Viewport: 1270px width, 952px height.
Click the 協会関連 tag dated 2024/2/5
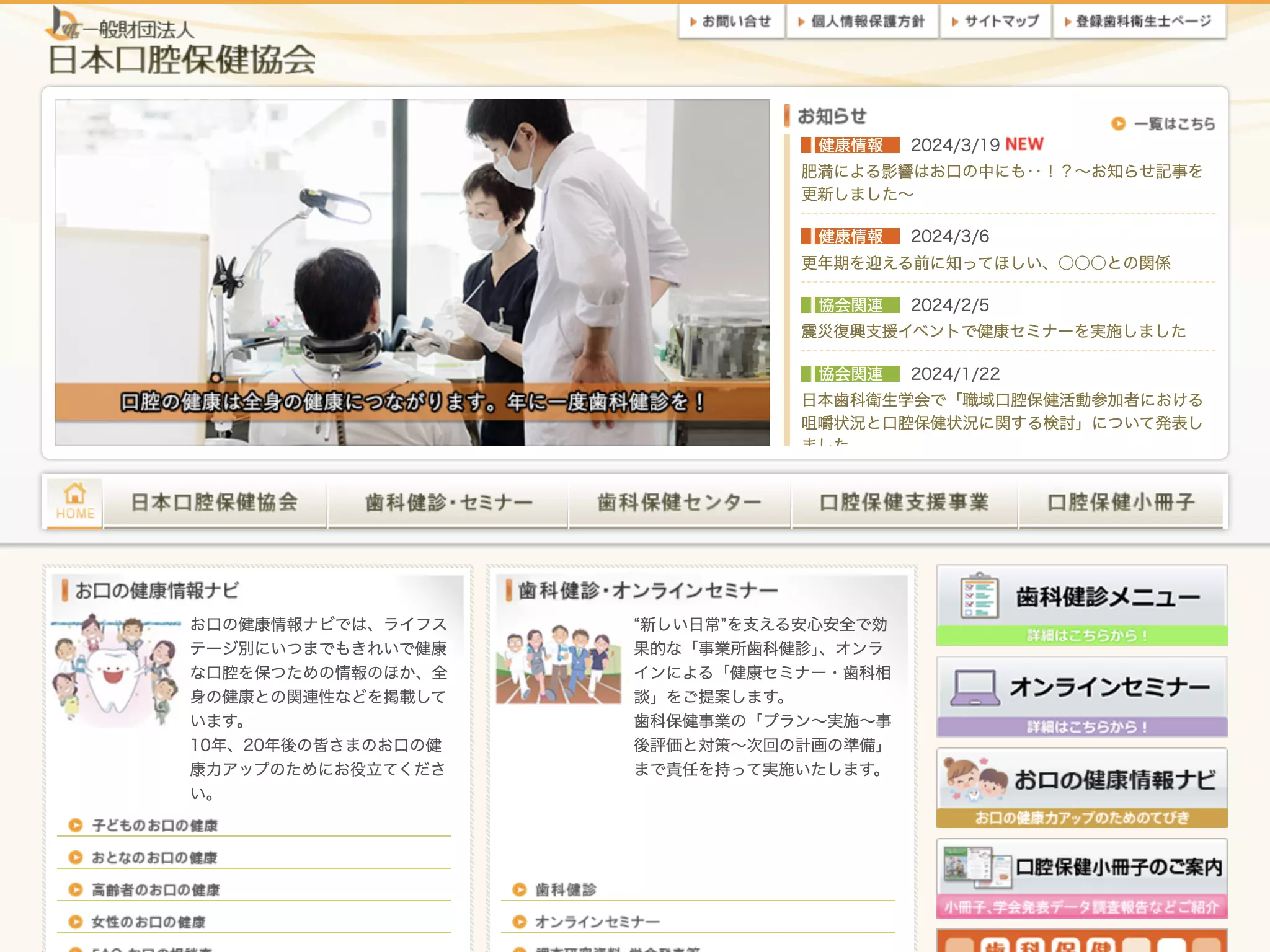850,305
